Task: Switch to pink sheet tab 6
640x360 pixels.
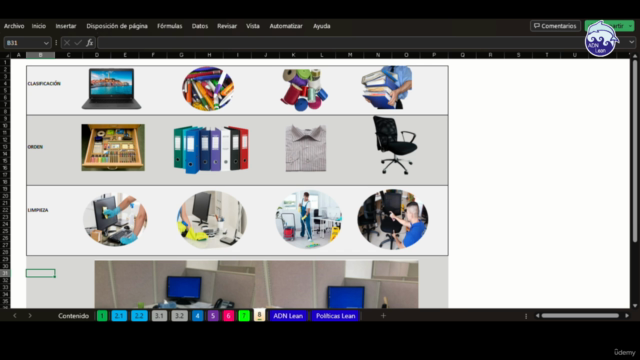Action: pyautogui.click(x=228, y=316)
